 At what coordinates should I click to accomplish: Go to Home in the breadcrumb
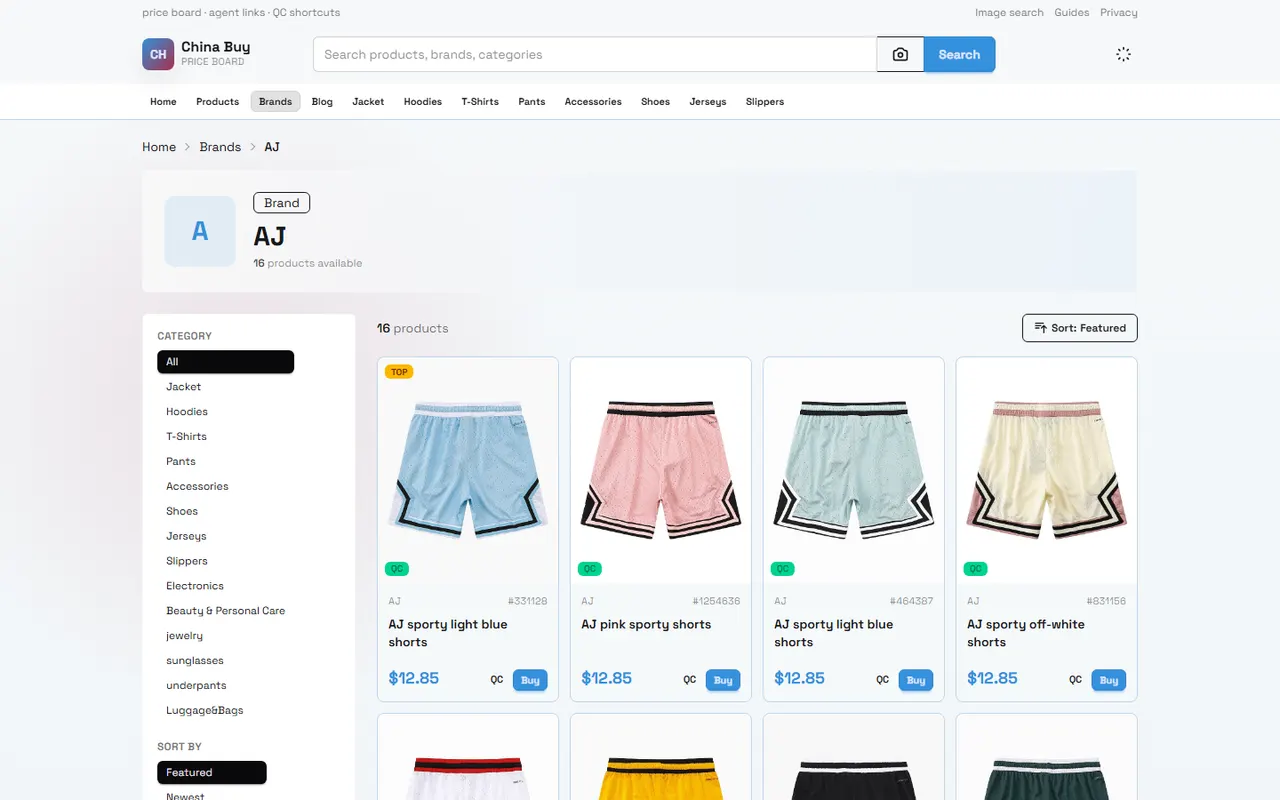click(x=159, y=147)
